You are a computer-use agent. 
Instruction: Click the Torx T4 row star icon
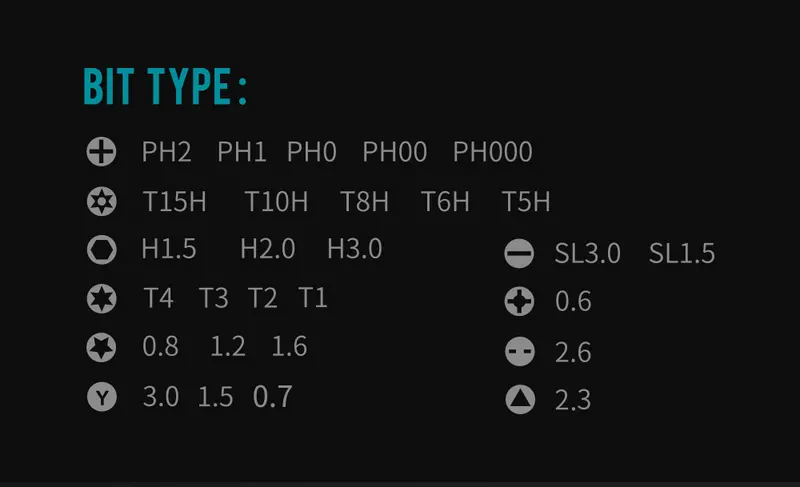[101, 298]
